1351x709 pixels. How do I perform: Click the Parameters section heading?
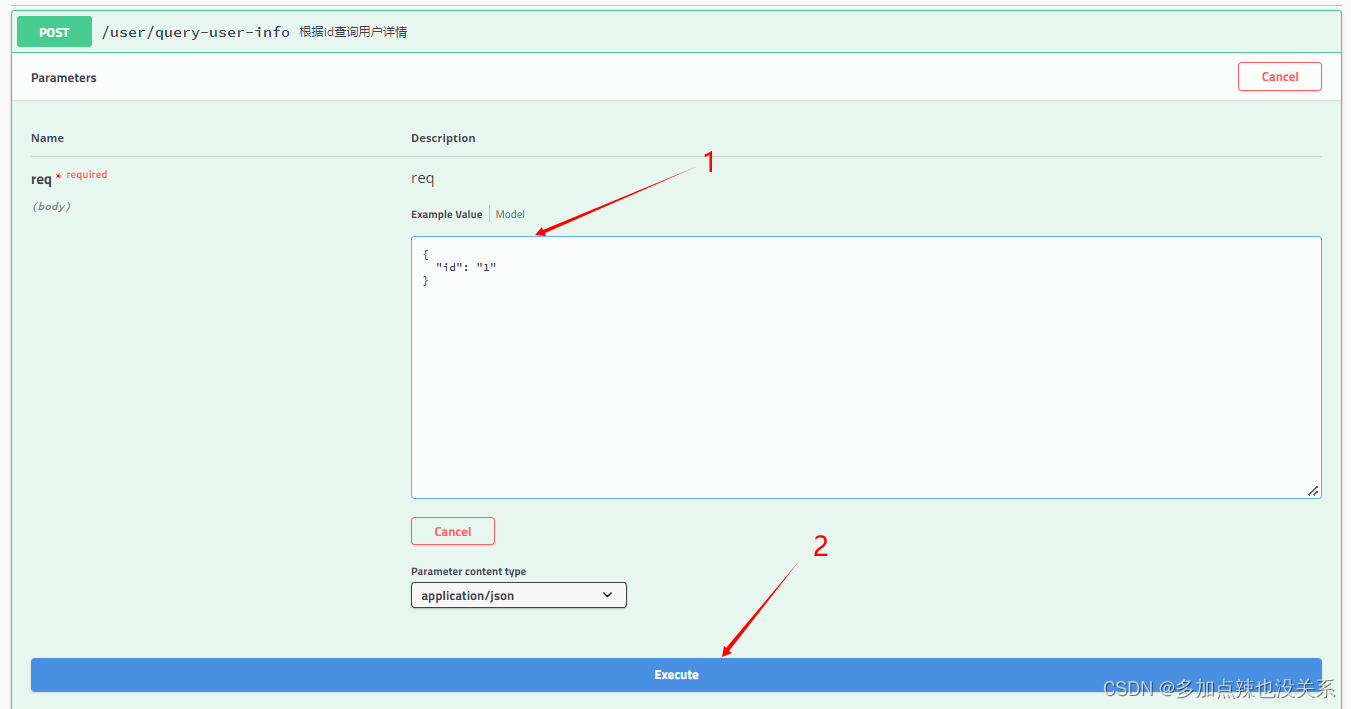[64, 77]
